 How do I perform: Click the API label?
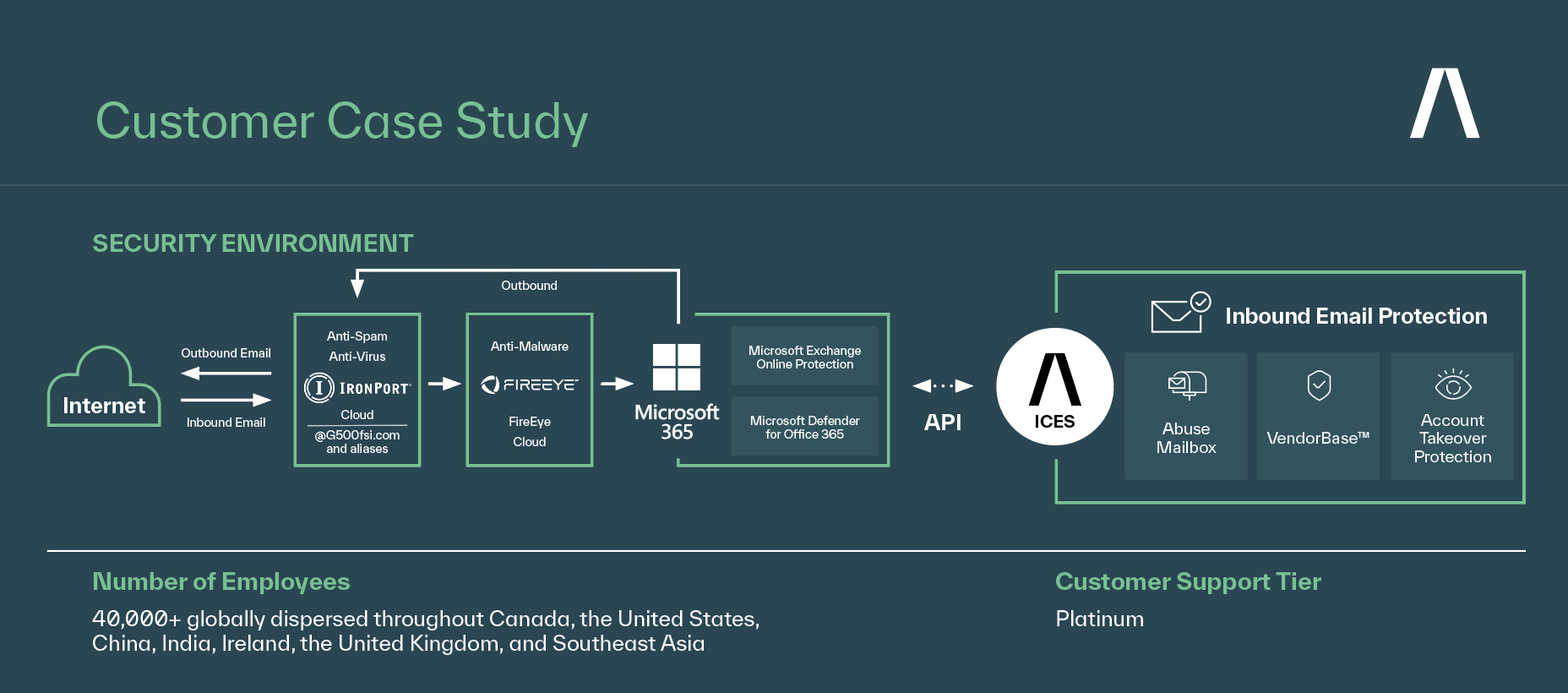point(943,423)
